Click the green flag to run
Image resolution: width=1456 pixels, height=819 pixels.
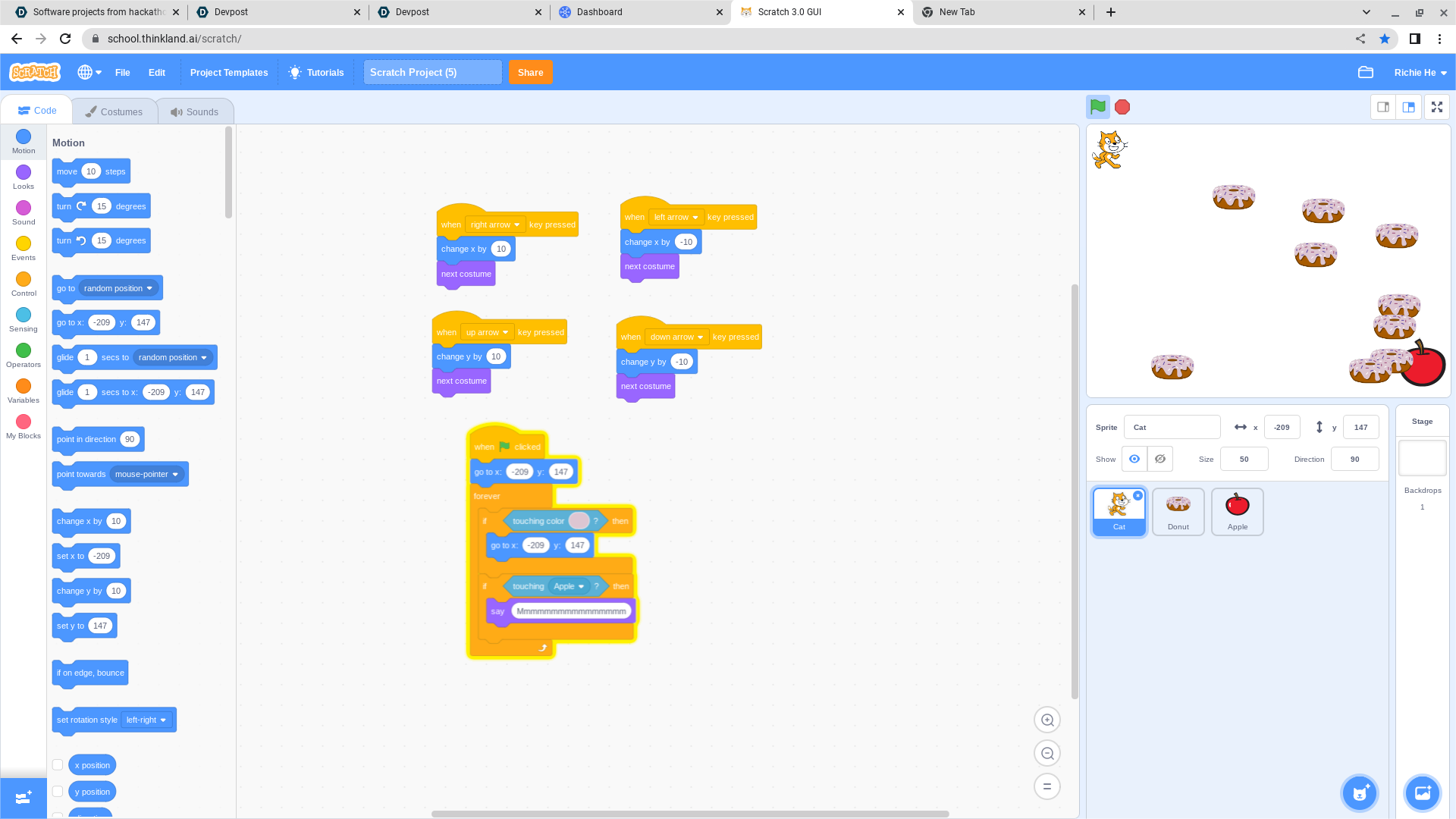pyautogui.click(x=1097, y=107)
